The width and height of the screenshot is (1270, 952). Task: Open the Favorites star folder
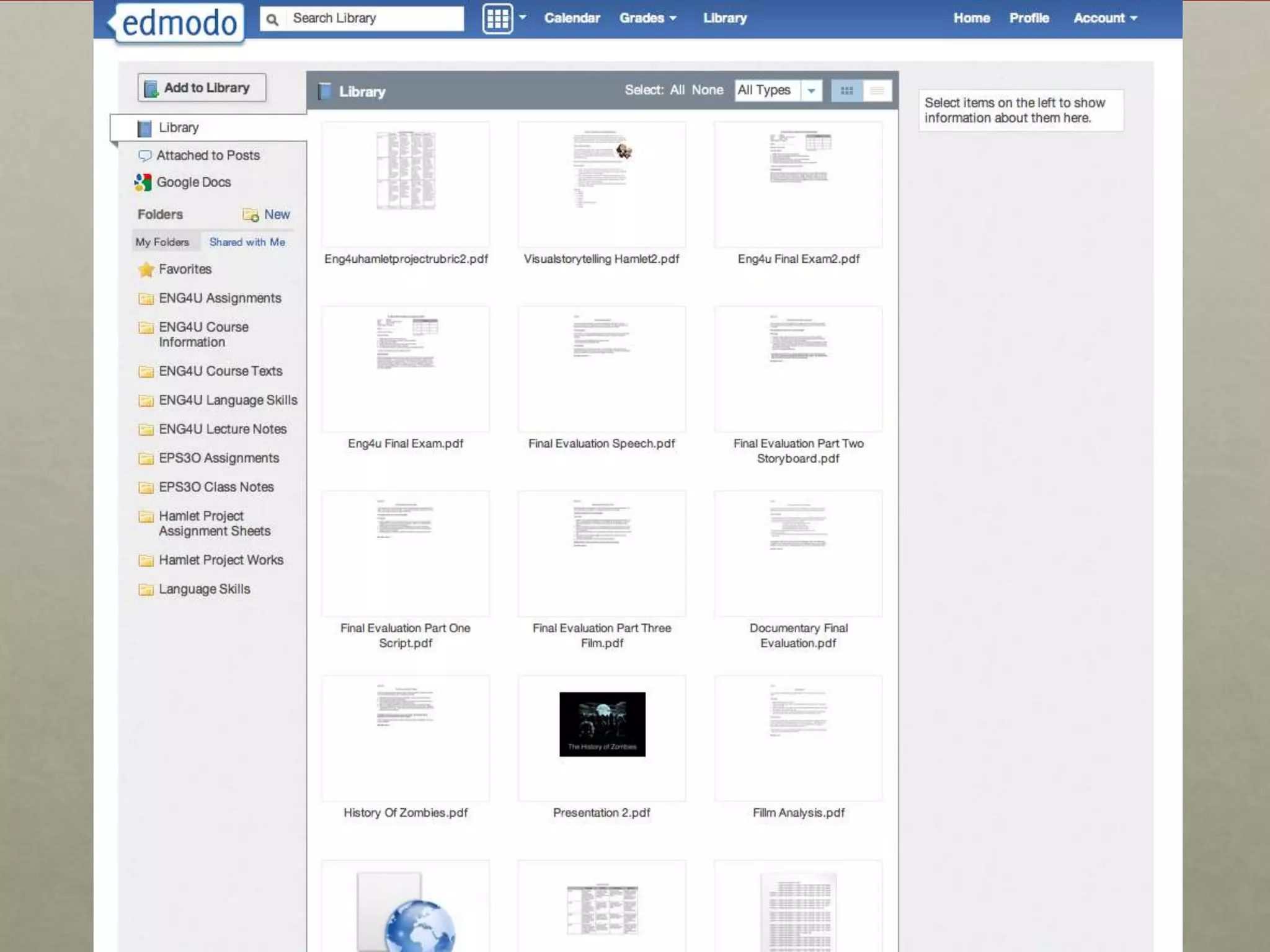coord(184,269)
